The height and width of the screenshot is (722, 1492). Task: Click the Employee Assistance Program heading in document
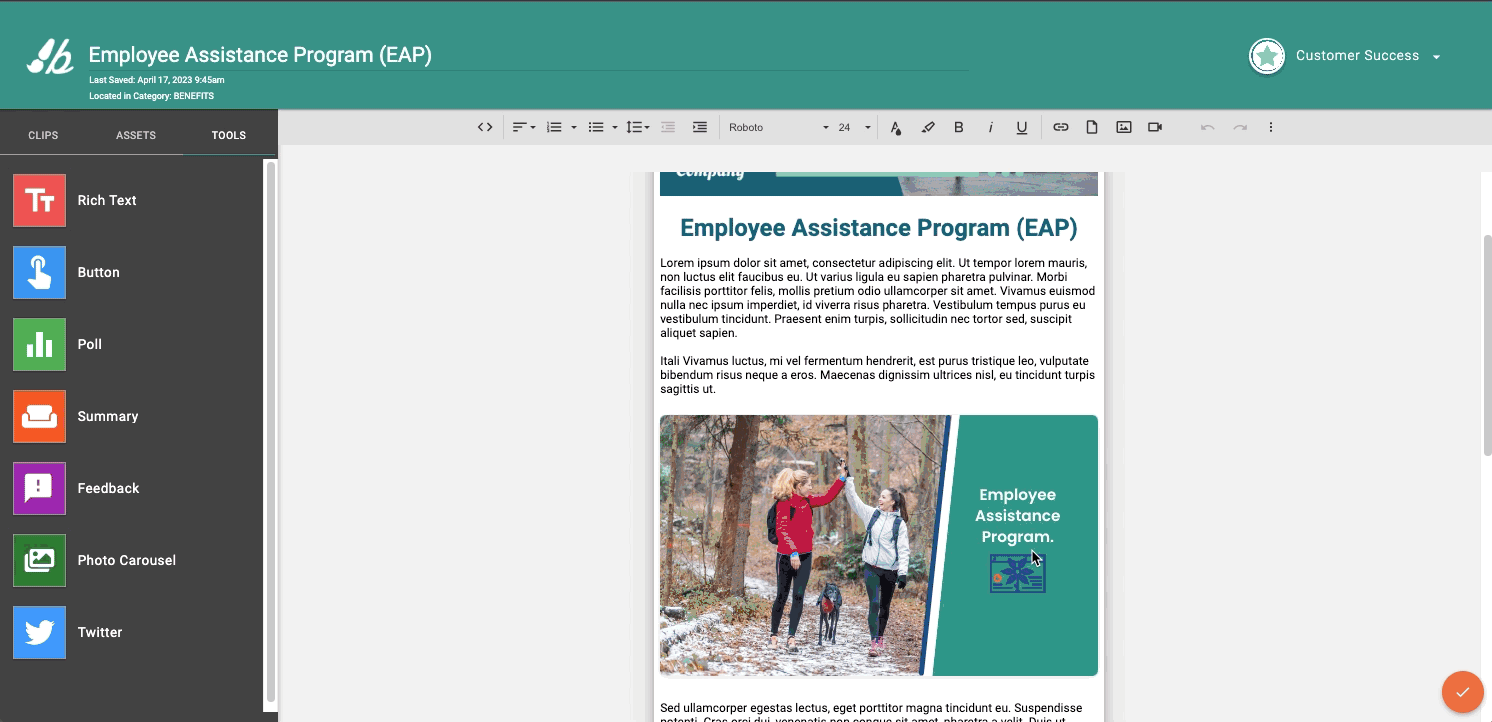[x=879, y=228]
